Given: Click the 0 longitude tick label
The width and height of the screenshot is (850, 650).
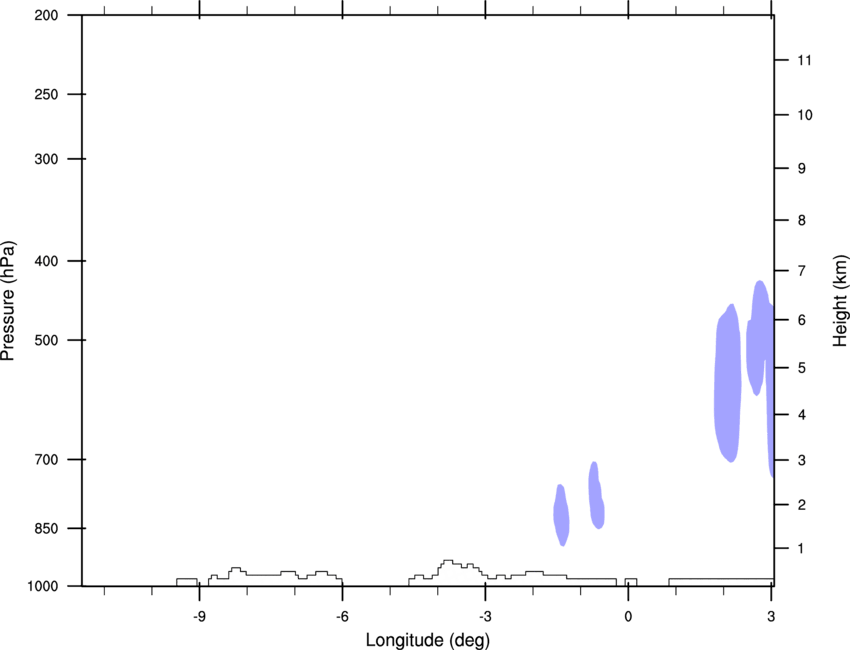Looking at the screenshot, I should tap(628, 616).
